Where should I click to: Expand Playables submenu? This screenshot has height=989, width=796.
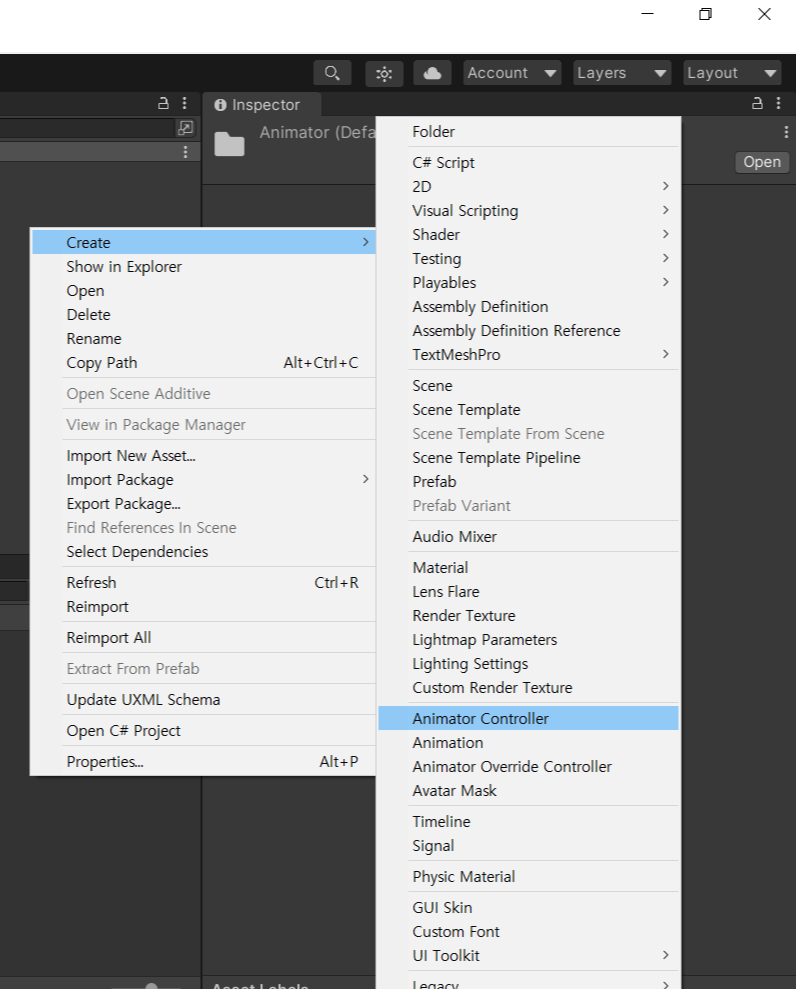click(x=529, y=283)
